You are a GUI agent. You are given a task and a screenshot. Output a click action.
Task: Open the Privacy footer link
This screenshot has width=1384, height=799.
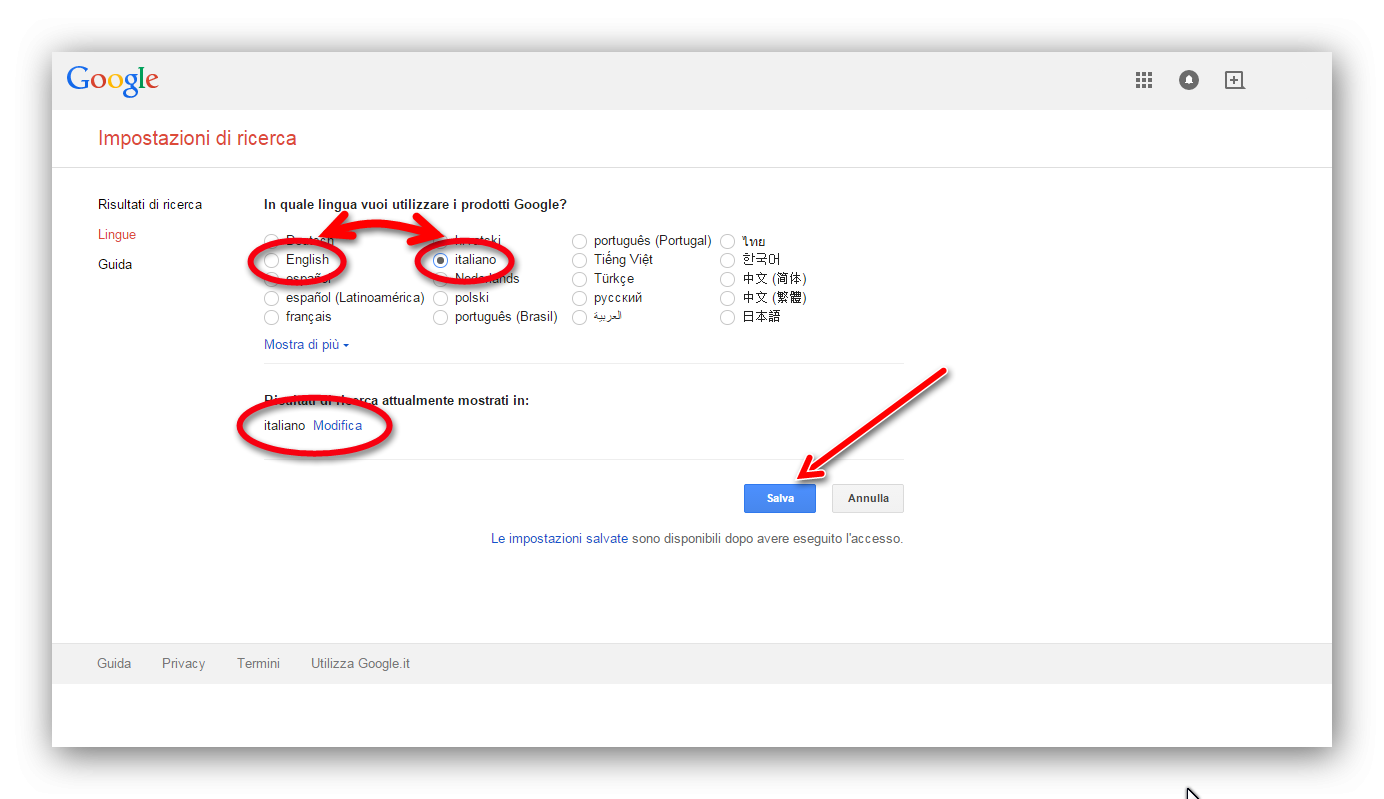pos(184,664)
